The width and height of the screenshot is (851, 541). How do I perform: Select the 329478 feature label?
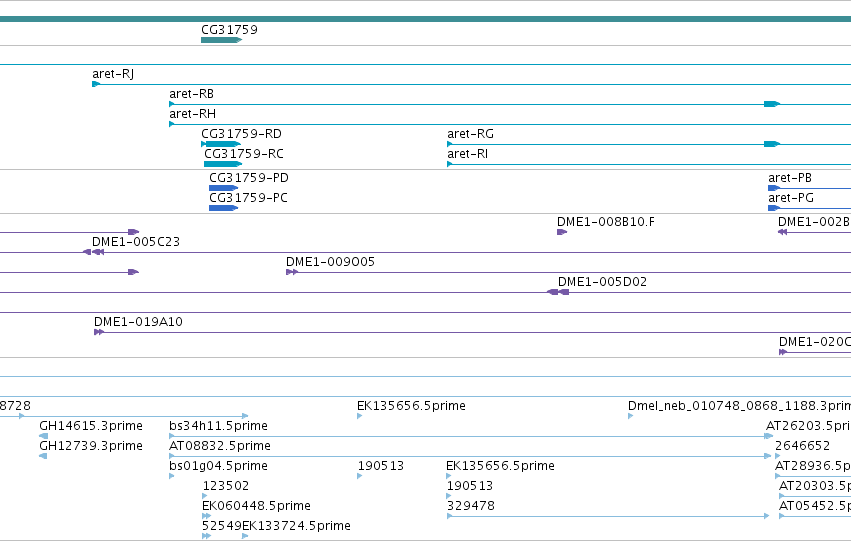(x=471, y=506)
